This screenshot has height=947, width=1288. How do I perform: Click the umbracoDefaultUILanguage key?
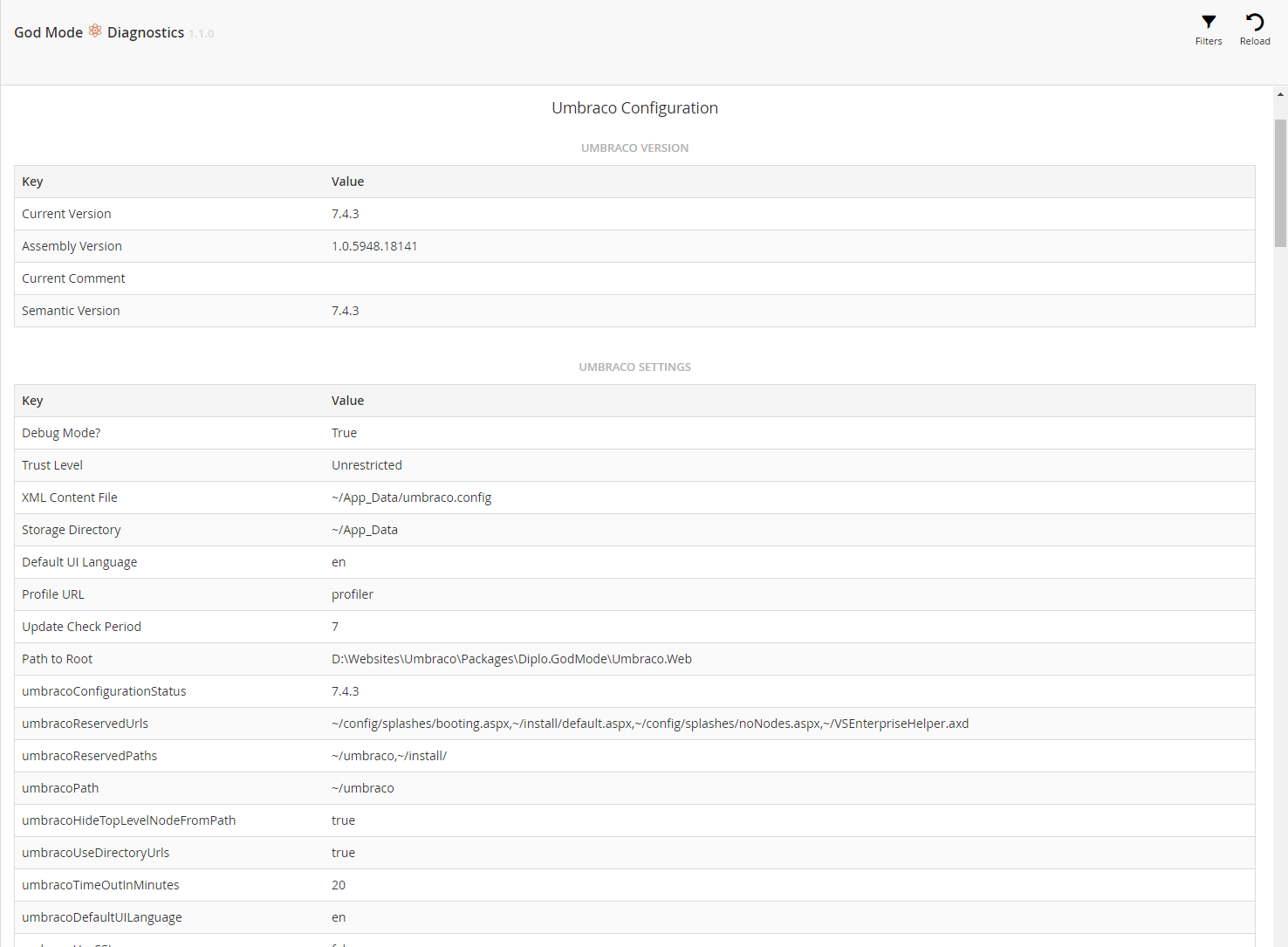click(102, 917)
